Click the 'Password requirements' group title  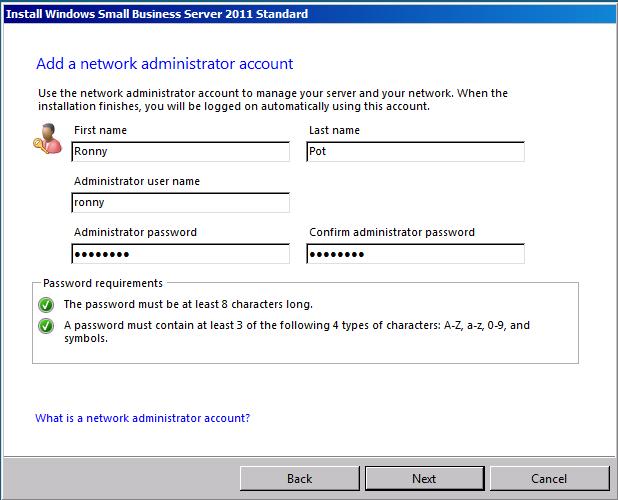103,283
